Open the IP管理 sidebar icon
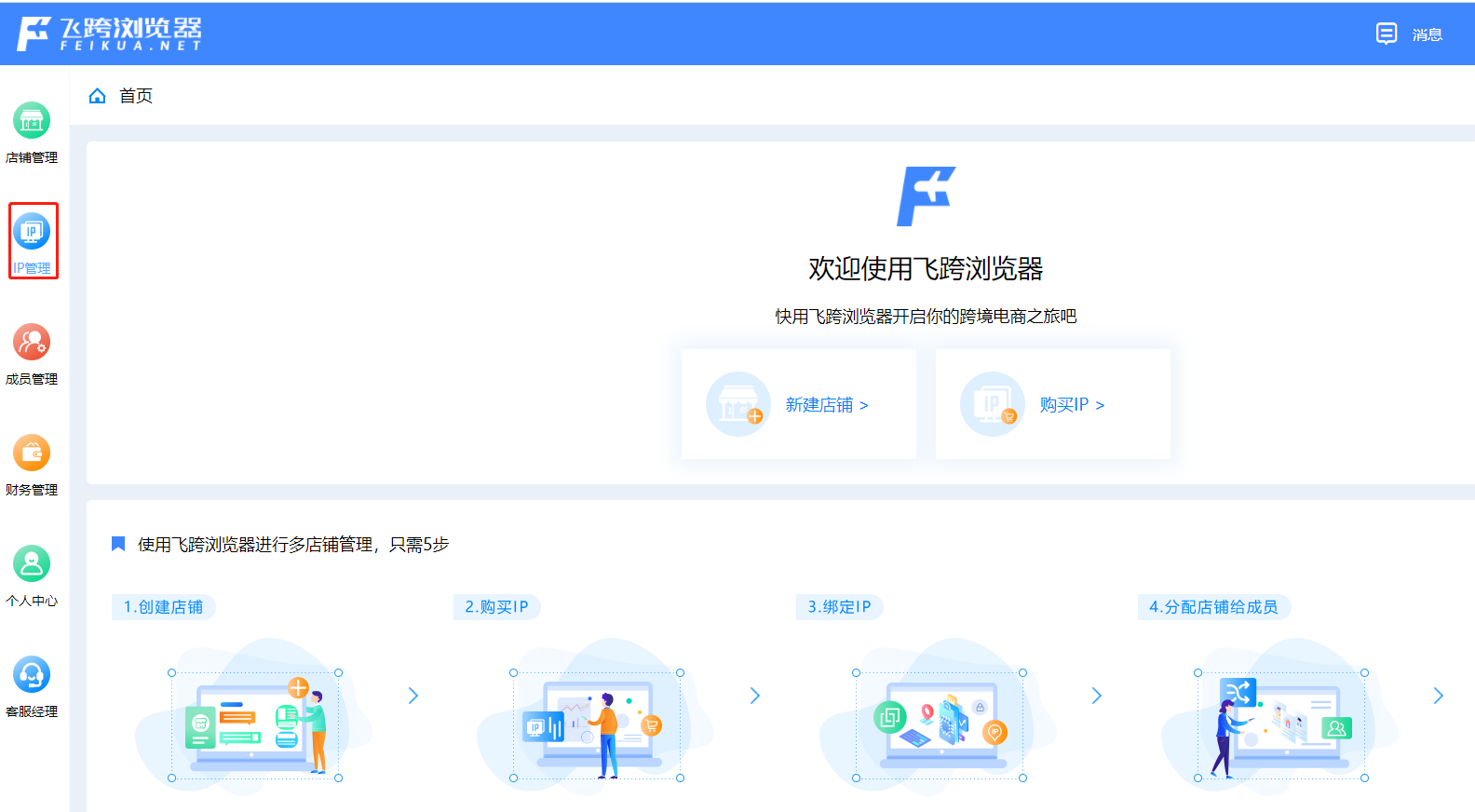The image size is (1475, 812). 32,231
